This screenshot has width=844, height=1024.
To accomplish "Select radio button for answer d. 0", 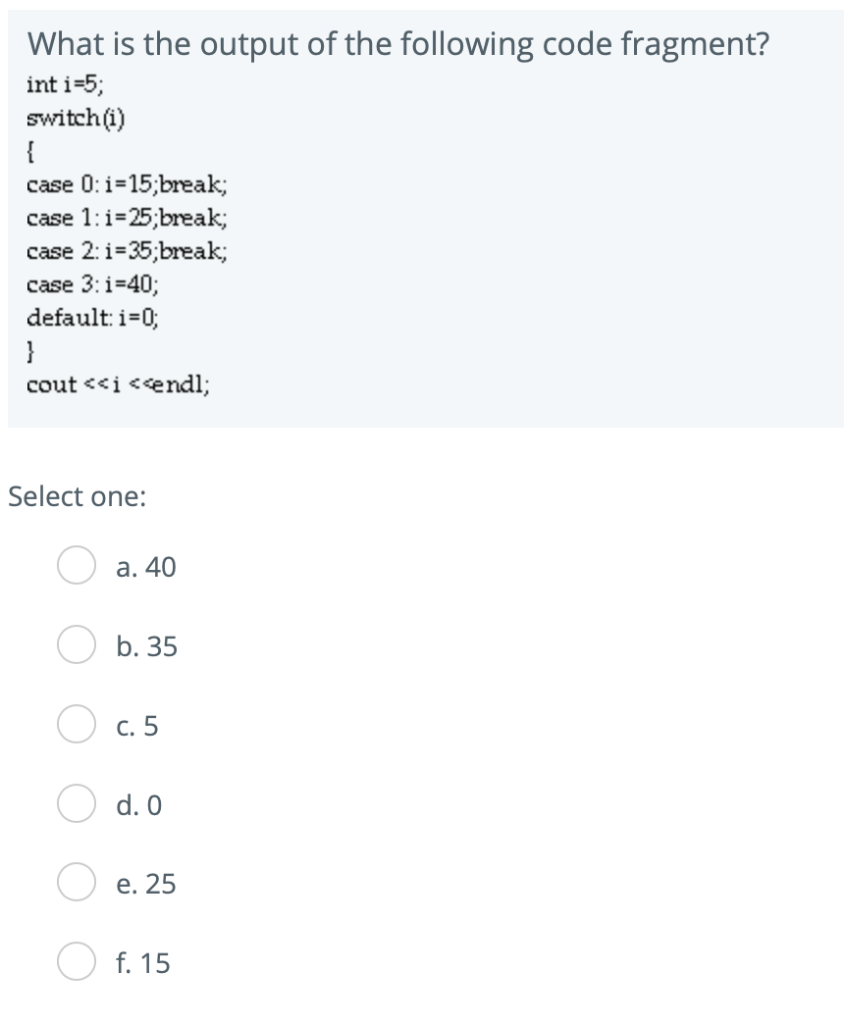I will pos(75,805).
